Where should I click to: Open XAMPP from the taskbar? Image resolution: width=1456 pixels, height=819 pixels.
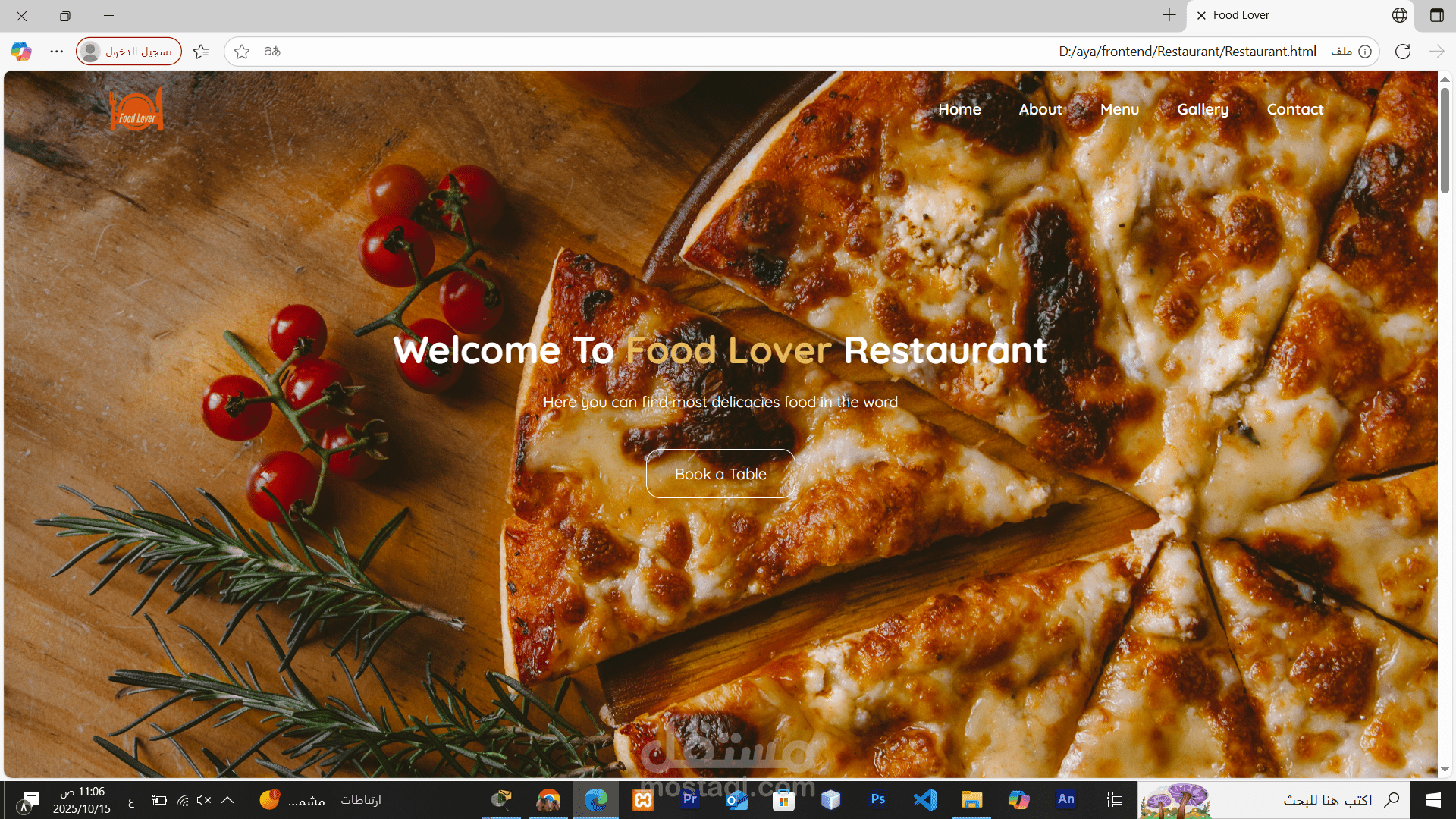643,800
